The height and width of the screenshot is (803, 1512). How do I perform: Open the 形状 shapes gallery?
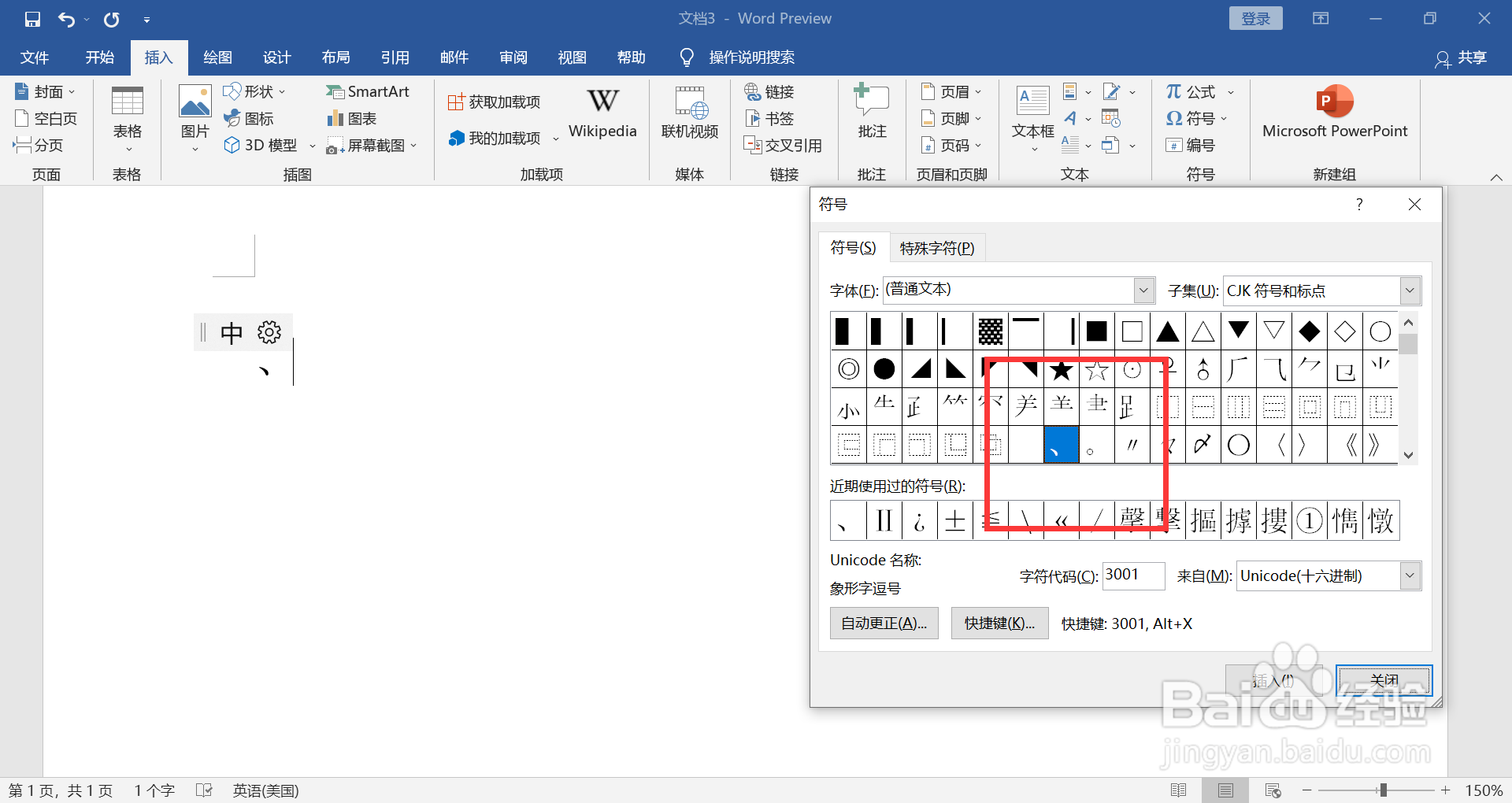point(254,92)
